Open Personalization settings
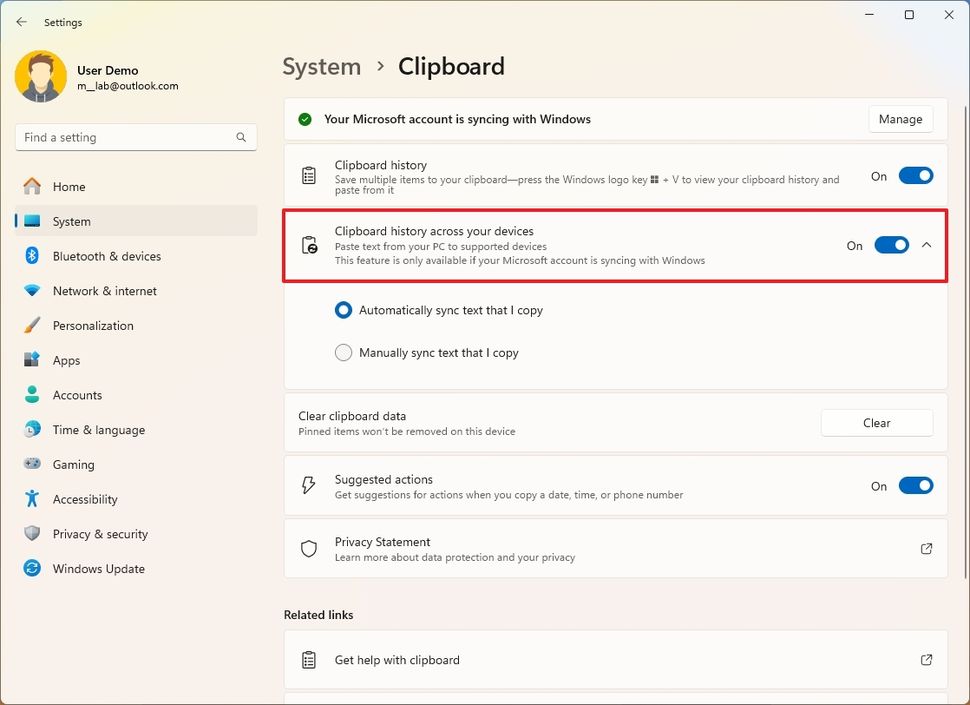Image resolution: width=970 pixels, height=705 pixels. [x=92, y=325]
